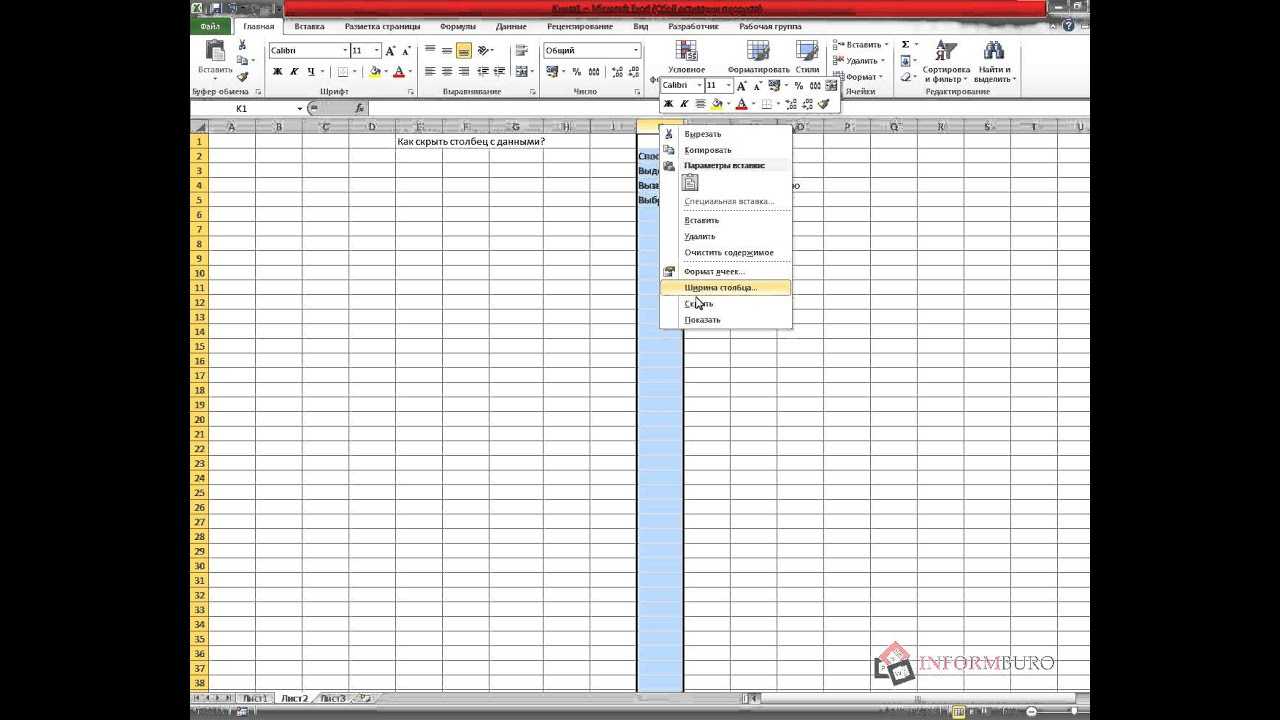Open the Формат dropdown in Ячейки group
This screenshot has width=1280, height=720.
858,77
